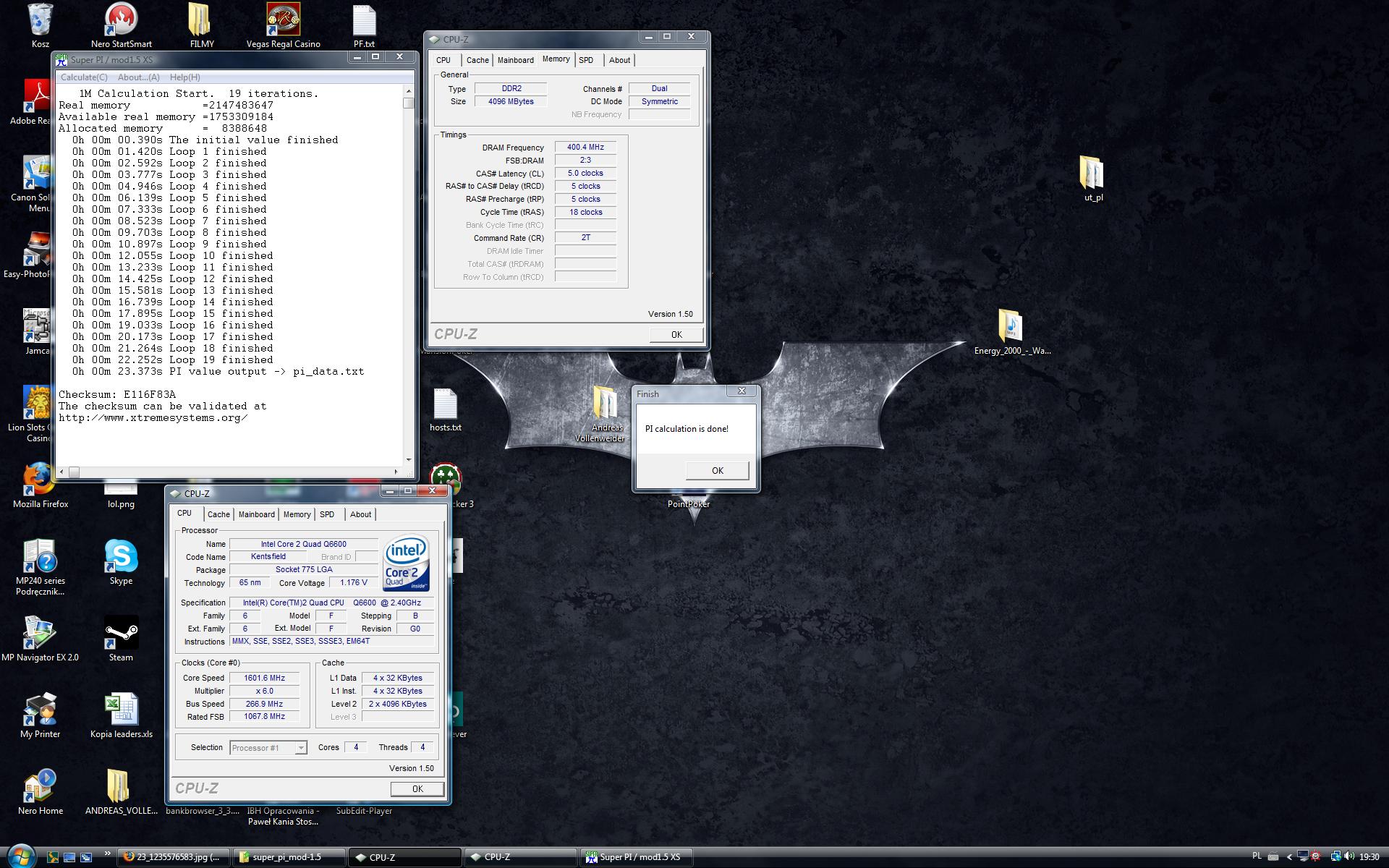Open the Calculate(C) menu in Super PI
Screen dimensions: 1389x868
84,77
